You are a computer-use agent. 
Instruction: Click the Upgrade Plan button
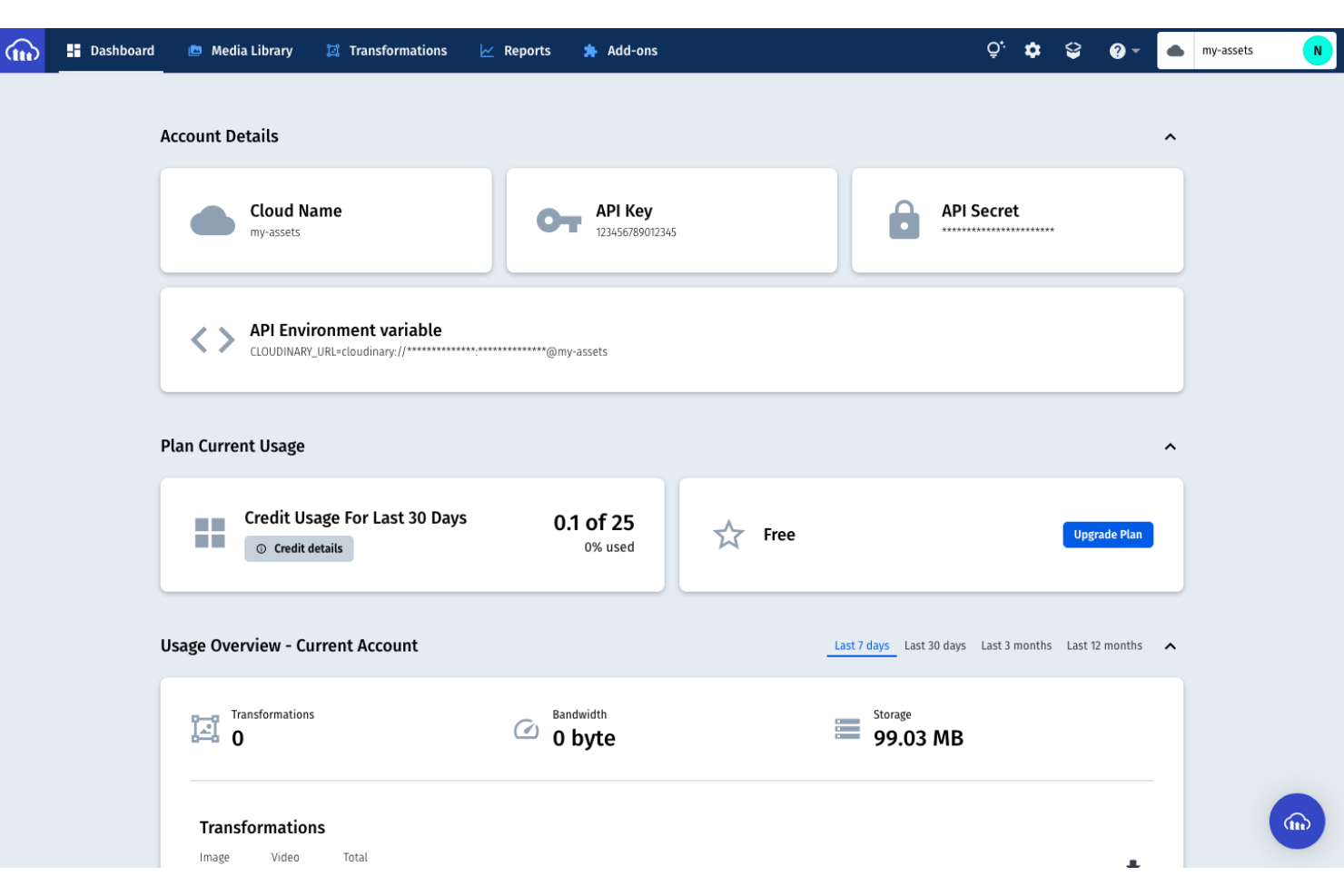tap(1108, 535)
